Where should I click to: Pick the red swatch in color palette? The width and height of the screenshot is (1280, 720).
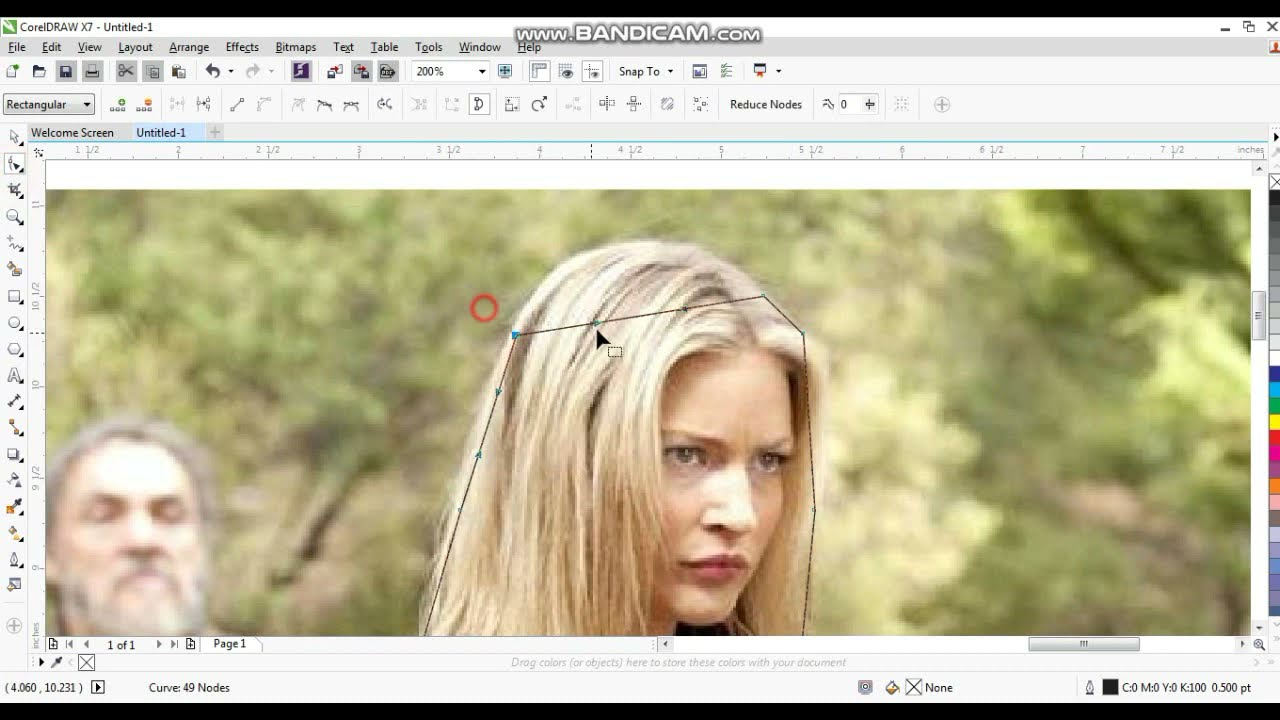click(1275, 438)
